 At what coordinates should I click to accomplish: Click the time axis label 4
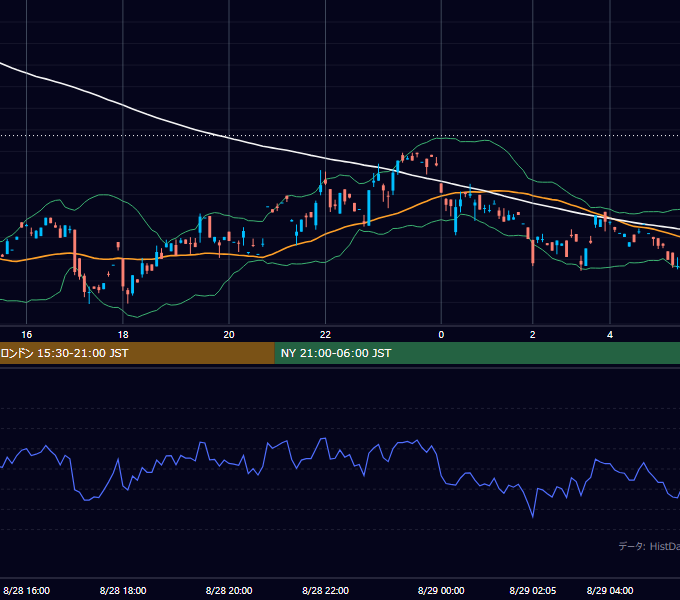[610, 335]
